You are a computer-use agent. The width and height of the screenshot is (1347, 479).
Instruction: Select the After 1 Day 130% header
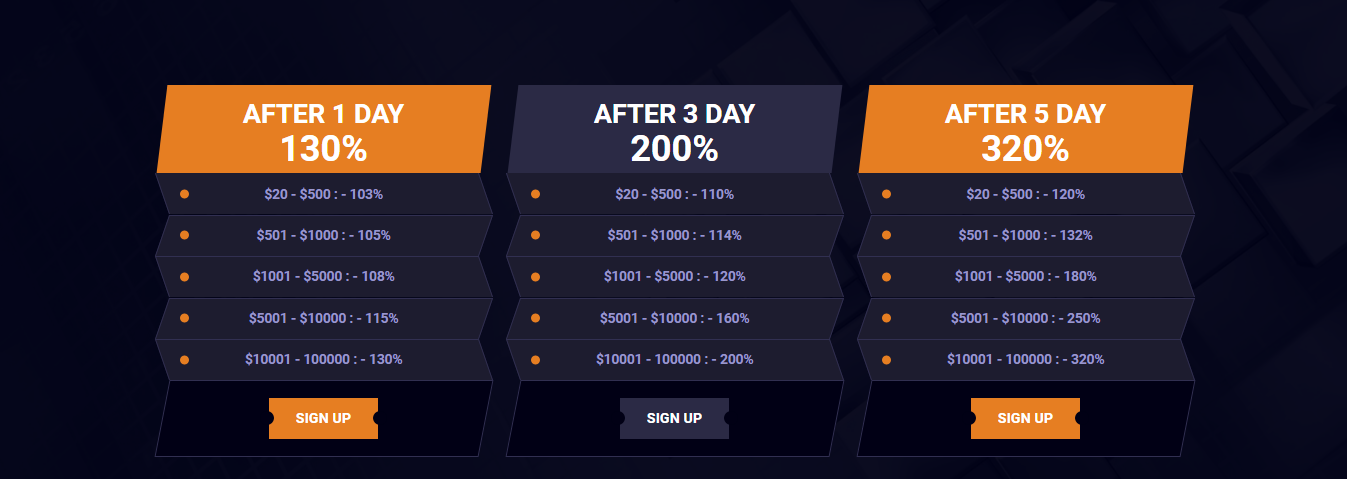pyautogui.click(x=324, y=129)
